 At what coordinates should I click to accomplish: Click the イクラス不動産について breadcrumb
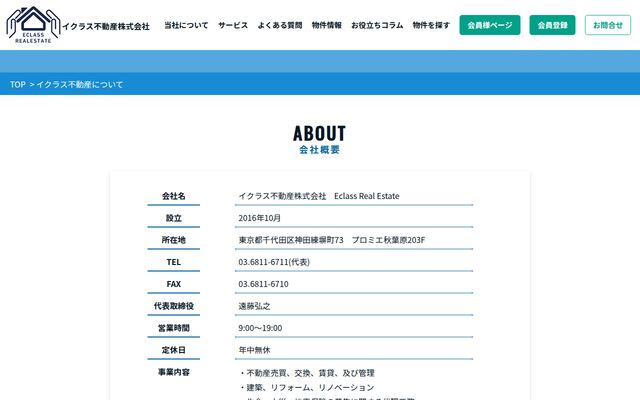[80, 84]
